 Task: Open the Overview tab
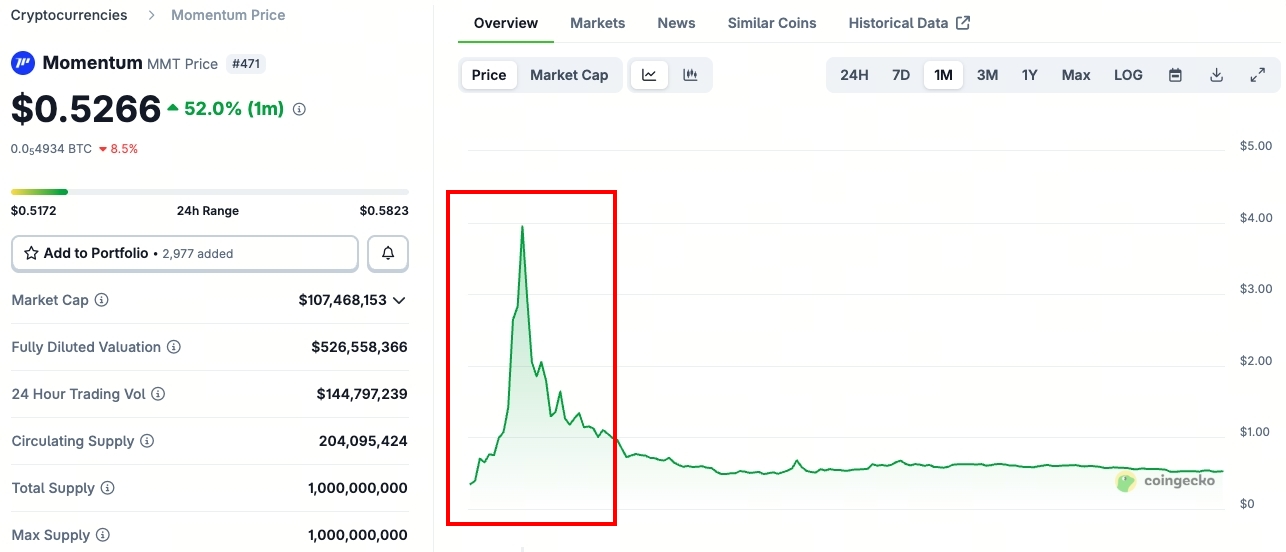click(506, 23)
